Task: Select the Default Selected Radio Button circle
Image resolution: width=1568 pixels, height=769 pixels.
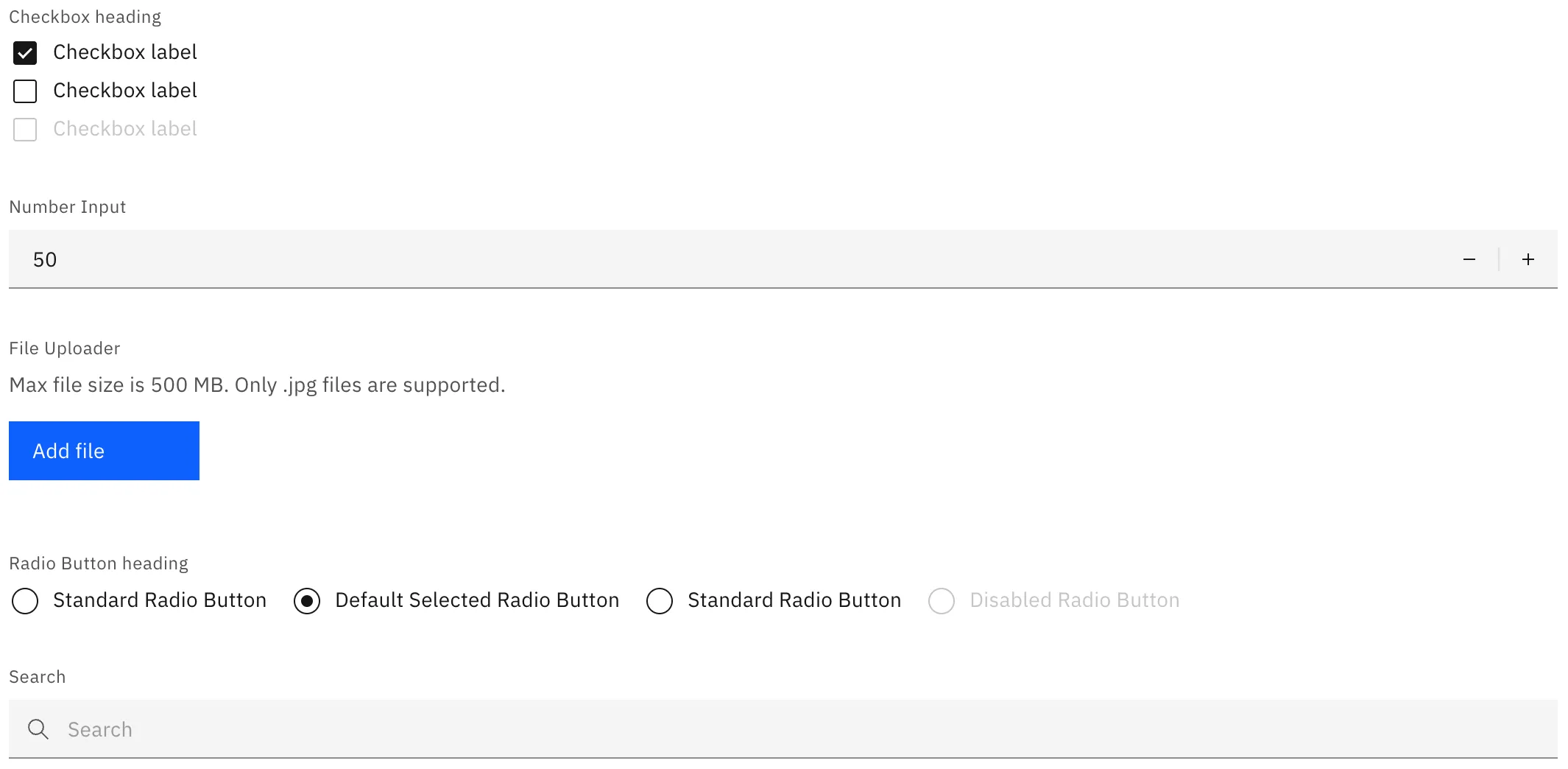Action: click(x=307, y=601)
